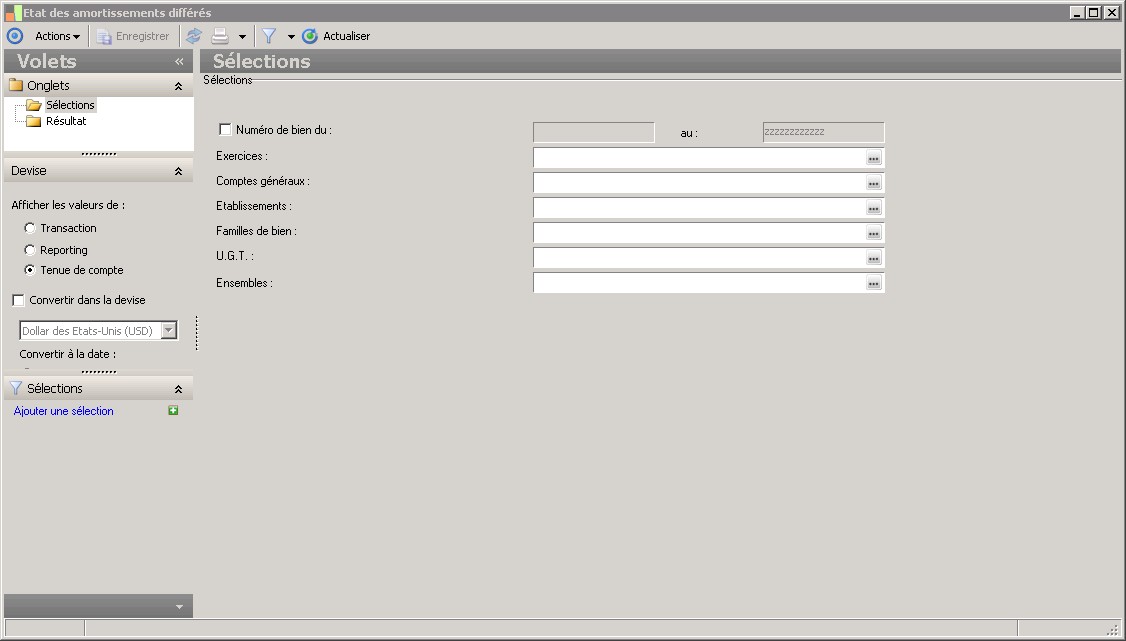Select the Sélections tree item
This screenshot has height=641, width=1126.
click(x=70, y=105)
